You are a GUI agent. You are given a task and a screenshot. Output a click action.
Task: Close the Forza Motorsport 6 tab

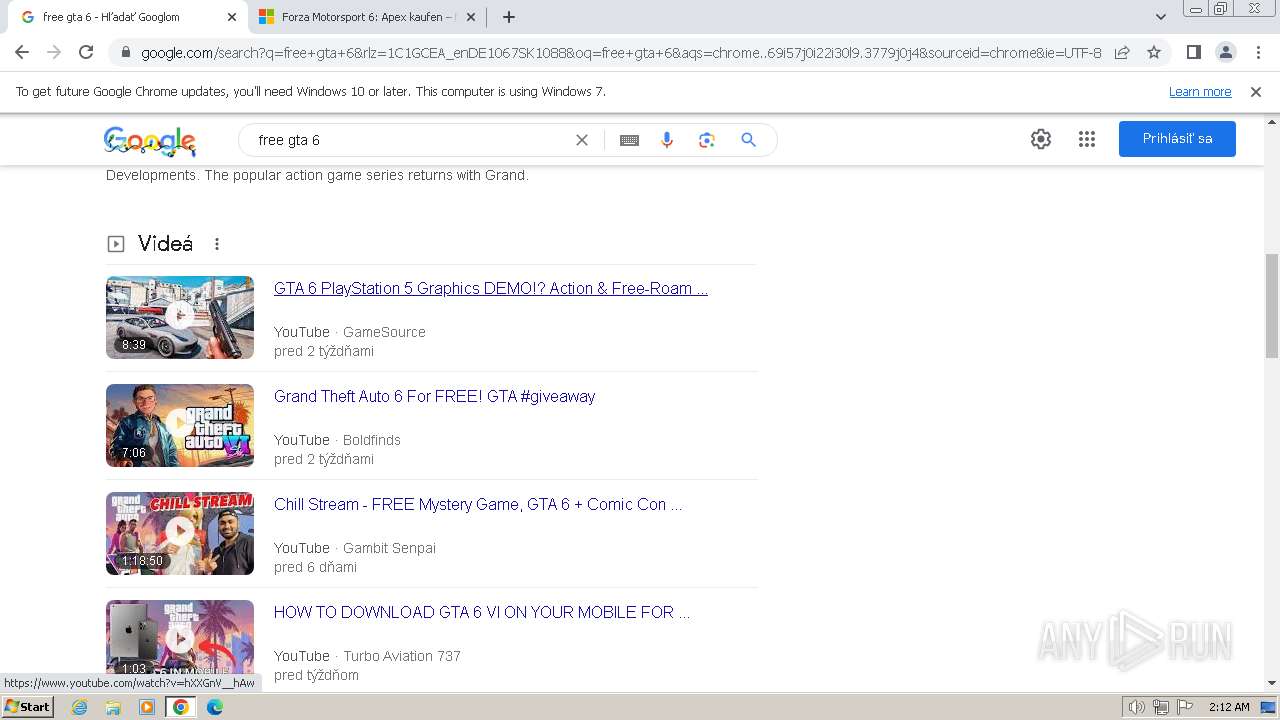click(x=471, y=17)
